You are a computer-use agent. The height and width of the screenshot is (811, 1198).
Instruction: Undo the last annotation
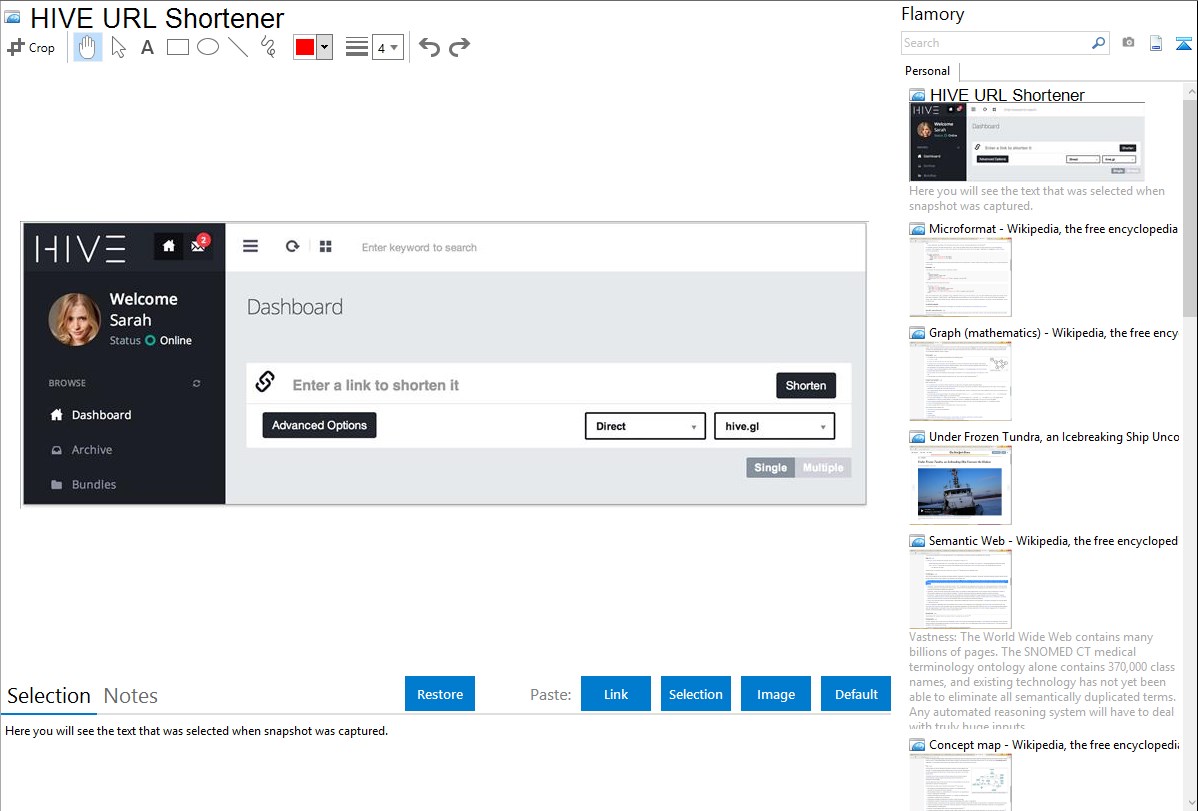(x=429, y=47)
